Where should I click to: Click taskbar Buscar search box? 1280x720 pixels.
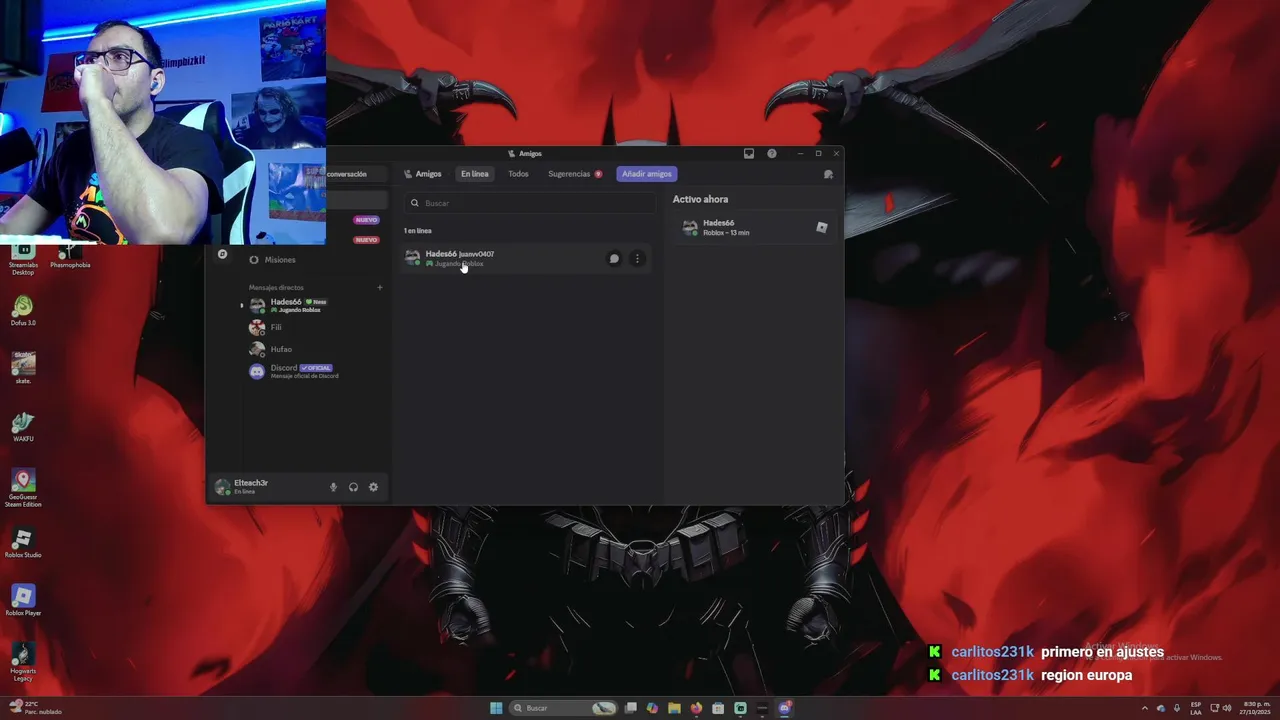[x=563, y=708]
